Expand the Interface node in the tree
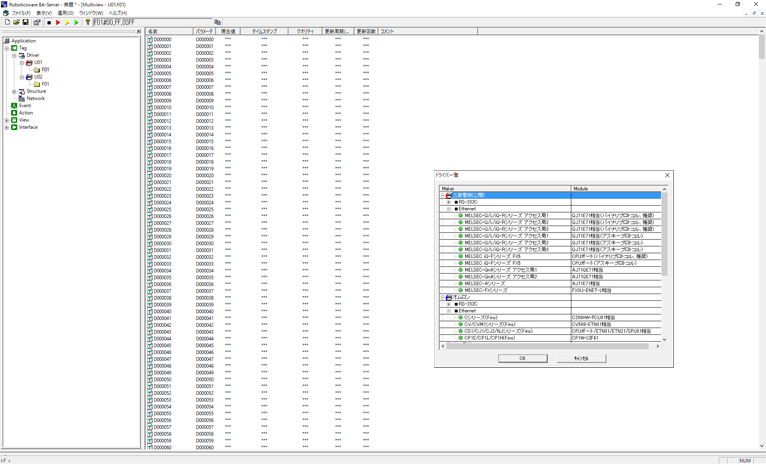Image resolution: width=766 pixels, height=464 pixels. pyautogui.click(x=7, y=127)
